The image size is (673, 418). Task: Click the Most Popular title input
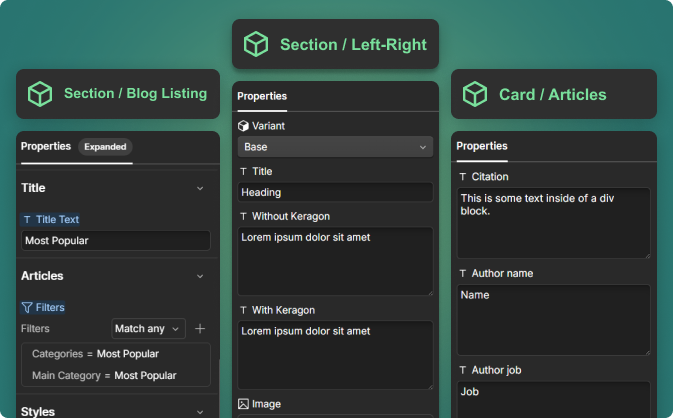point(116,240)
